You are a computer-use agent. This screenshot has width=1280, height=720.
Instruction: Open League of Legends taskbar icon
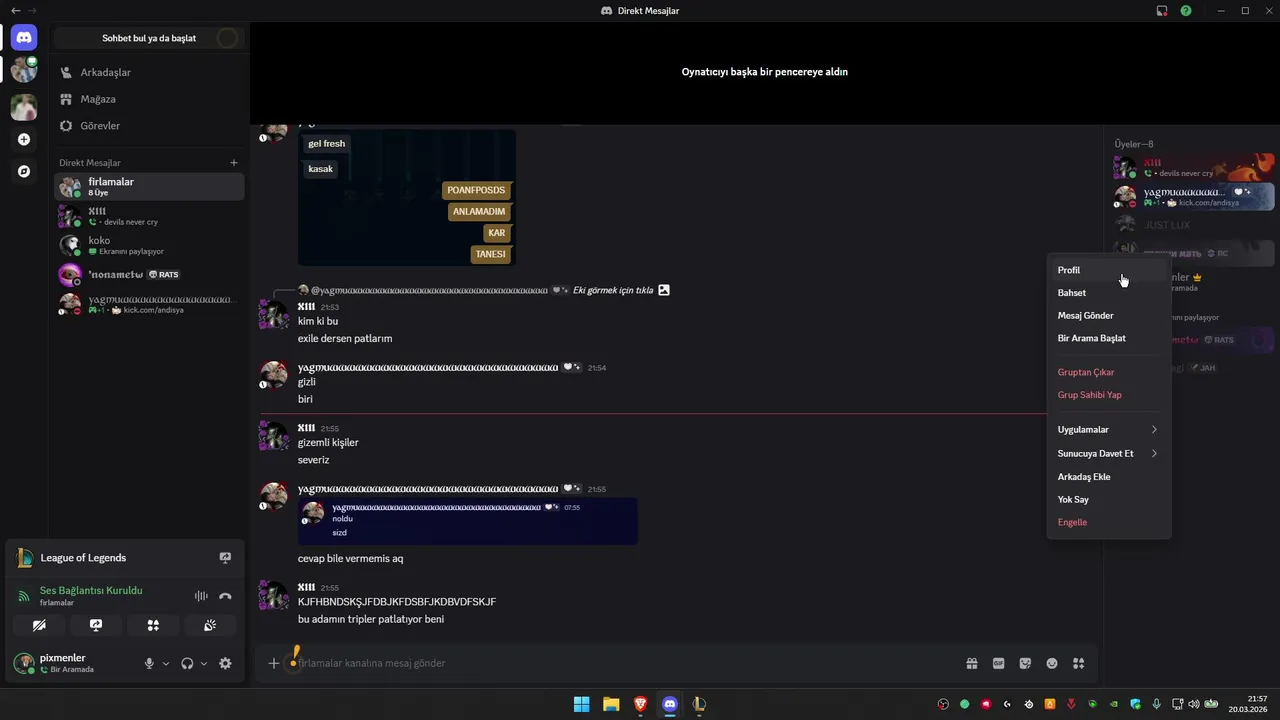point(699,704)
